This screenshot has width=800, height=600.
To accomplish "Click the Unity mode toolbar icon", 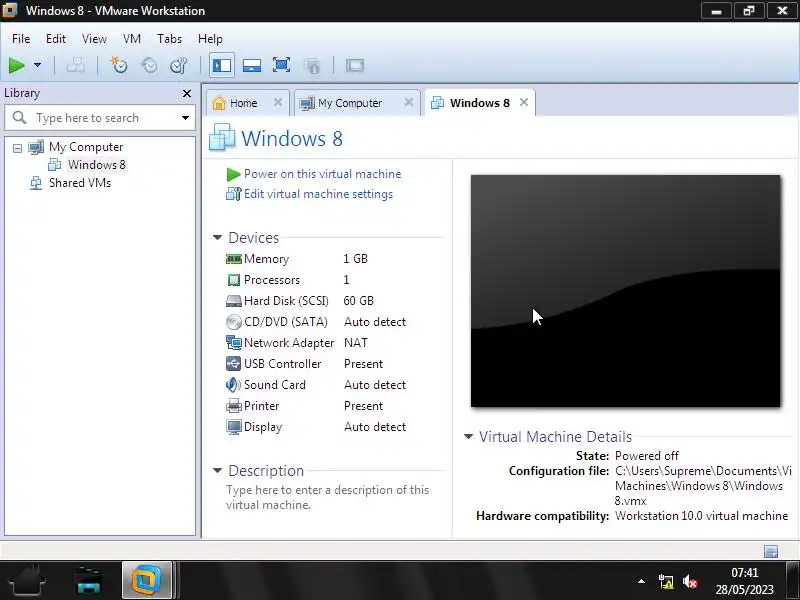I will [x=312, y=65].
